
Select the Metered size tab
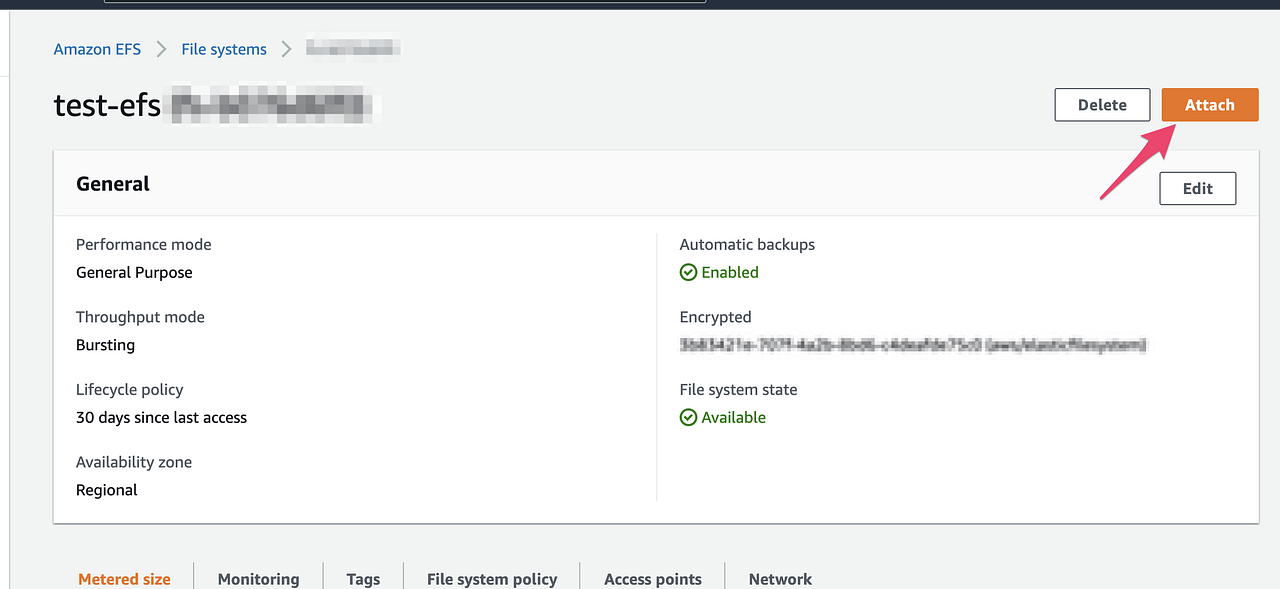click(124, 579)
